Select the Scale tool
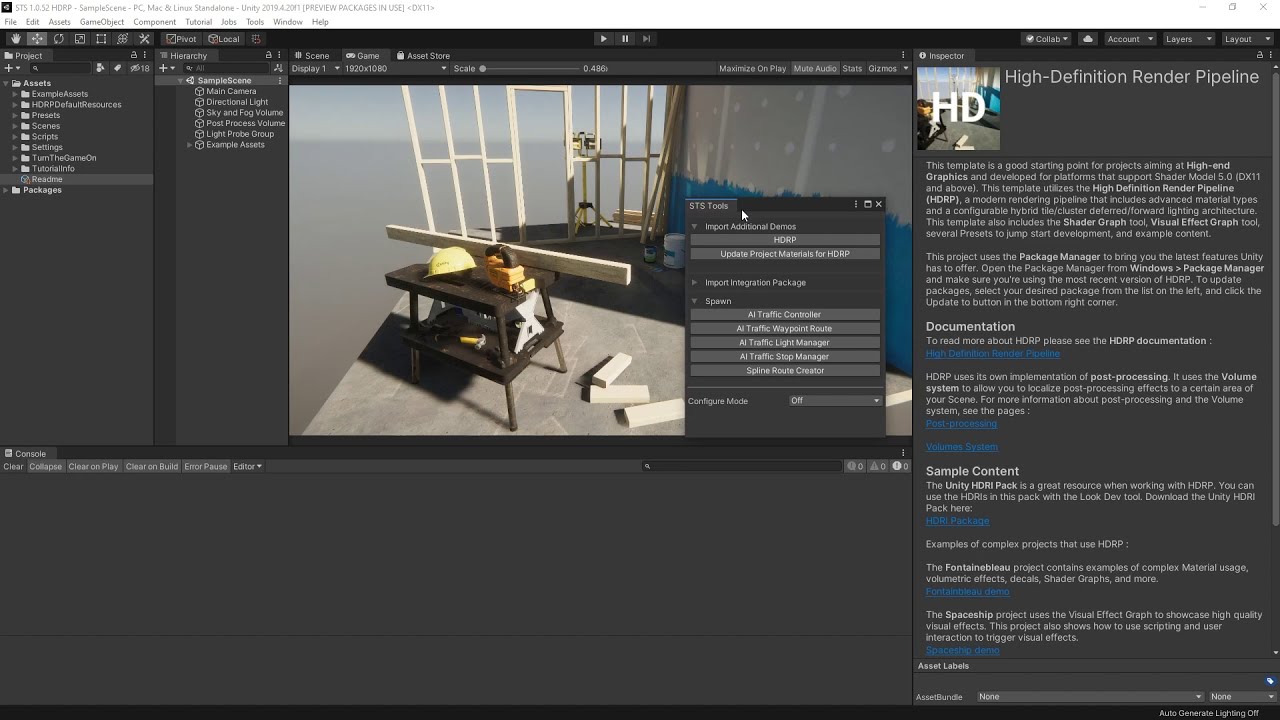 click(x=80, y=39)
